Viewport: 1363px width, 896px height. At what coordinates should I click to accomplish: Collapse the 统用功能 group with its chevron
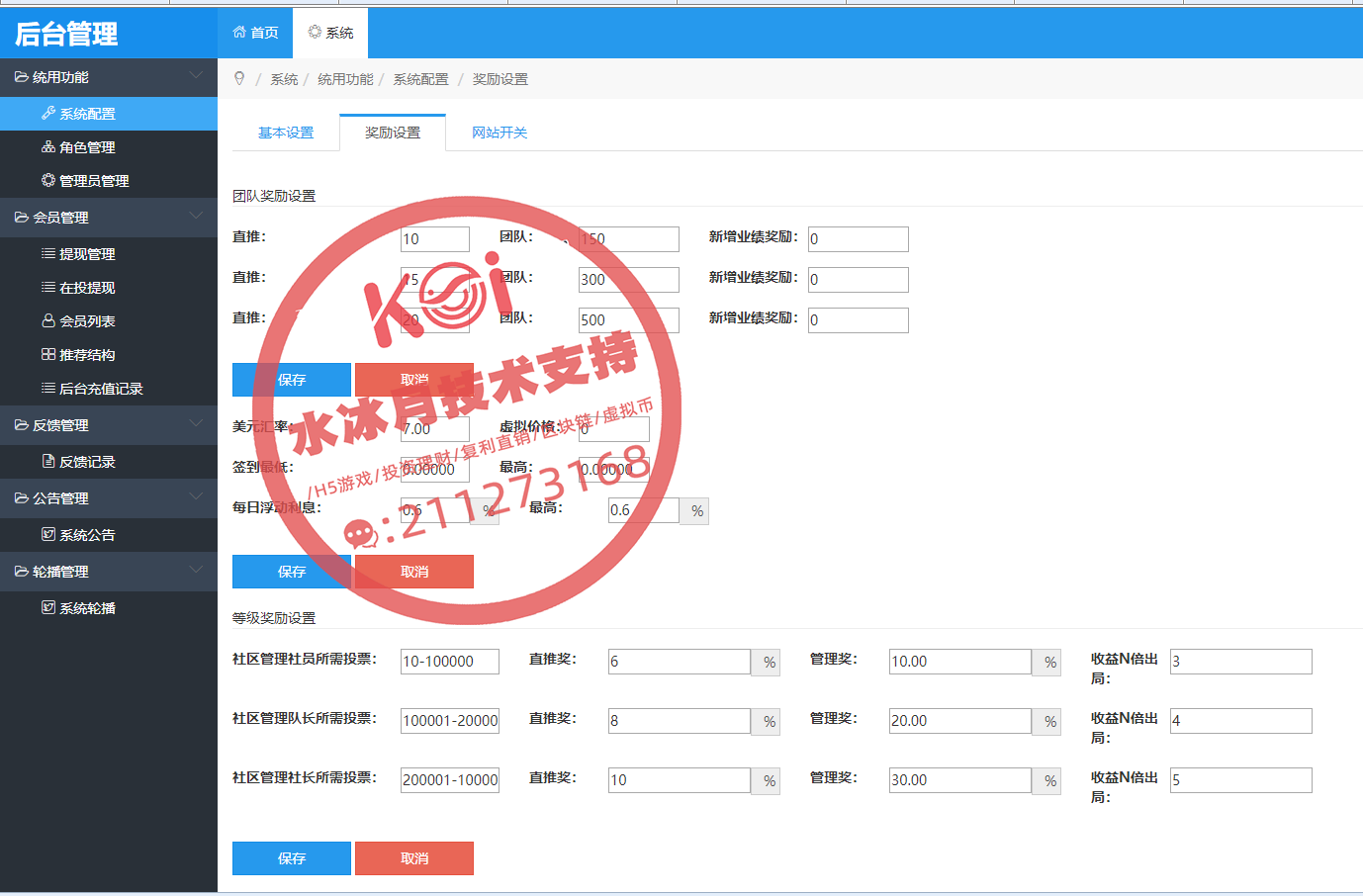[196, 76]
